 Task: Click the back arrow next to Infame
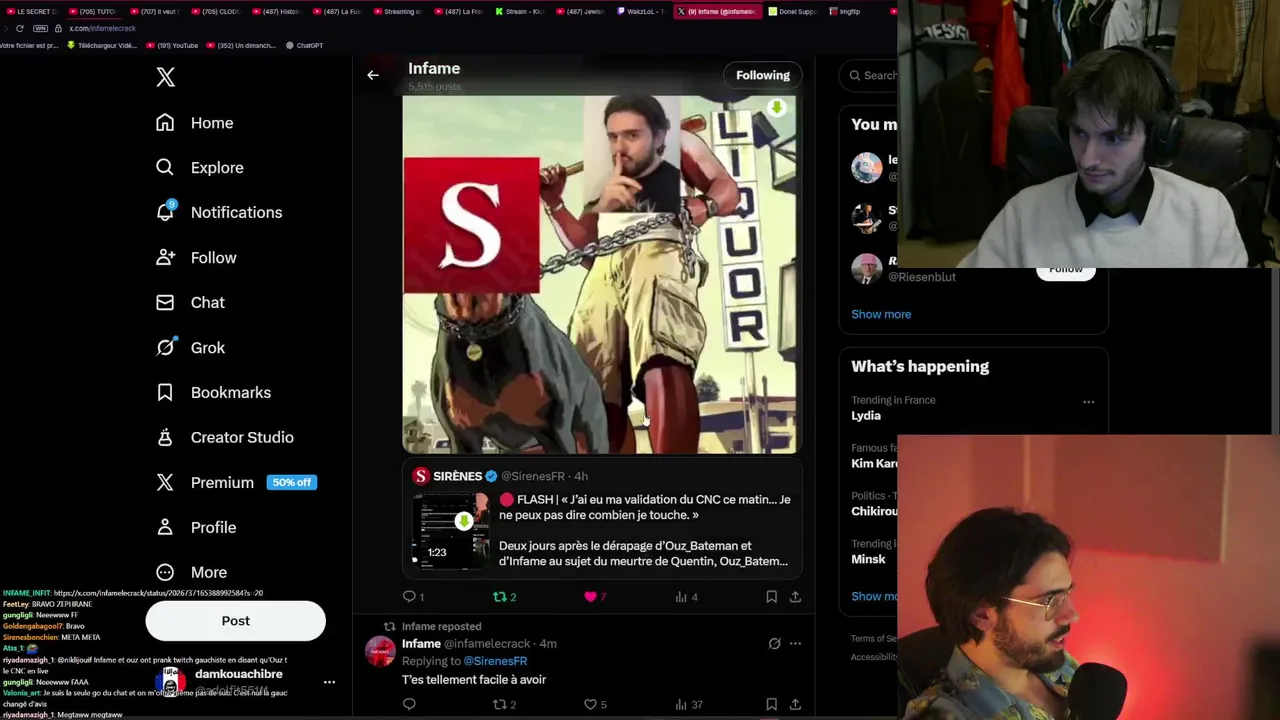373,75
